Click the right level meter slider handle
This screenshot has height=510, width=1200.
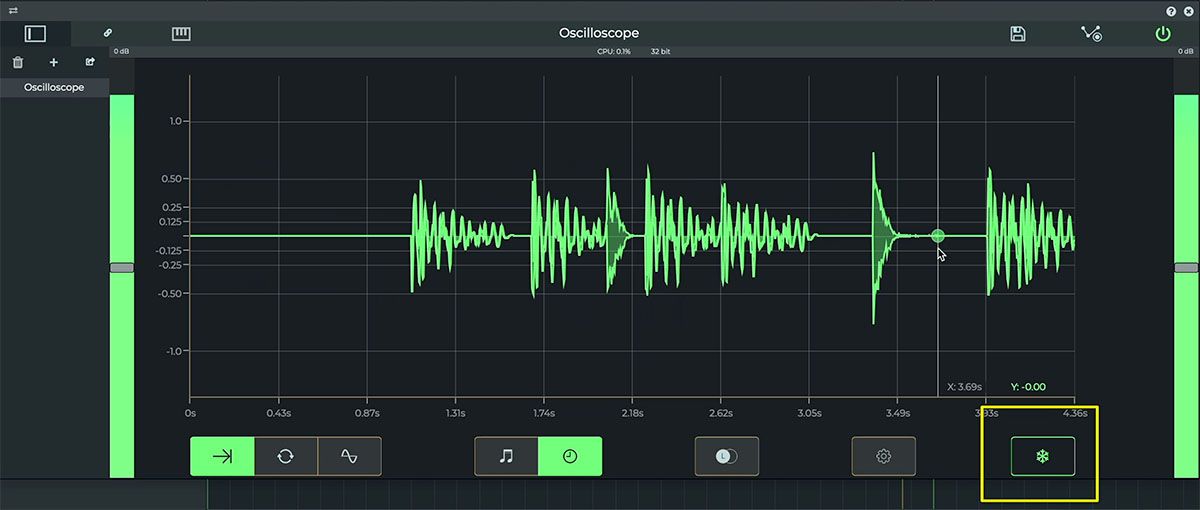(1186, 267)
